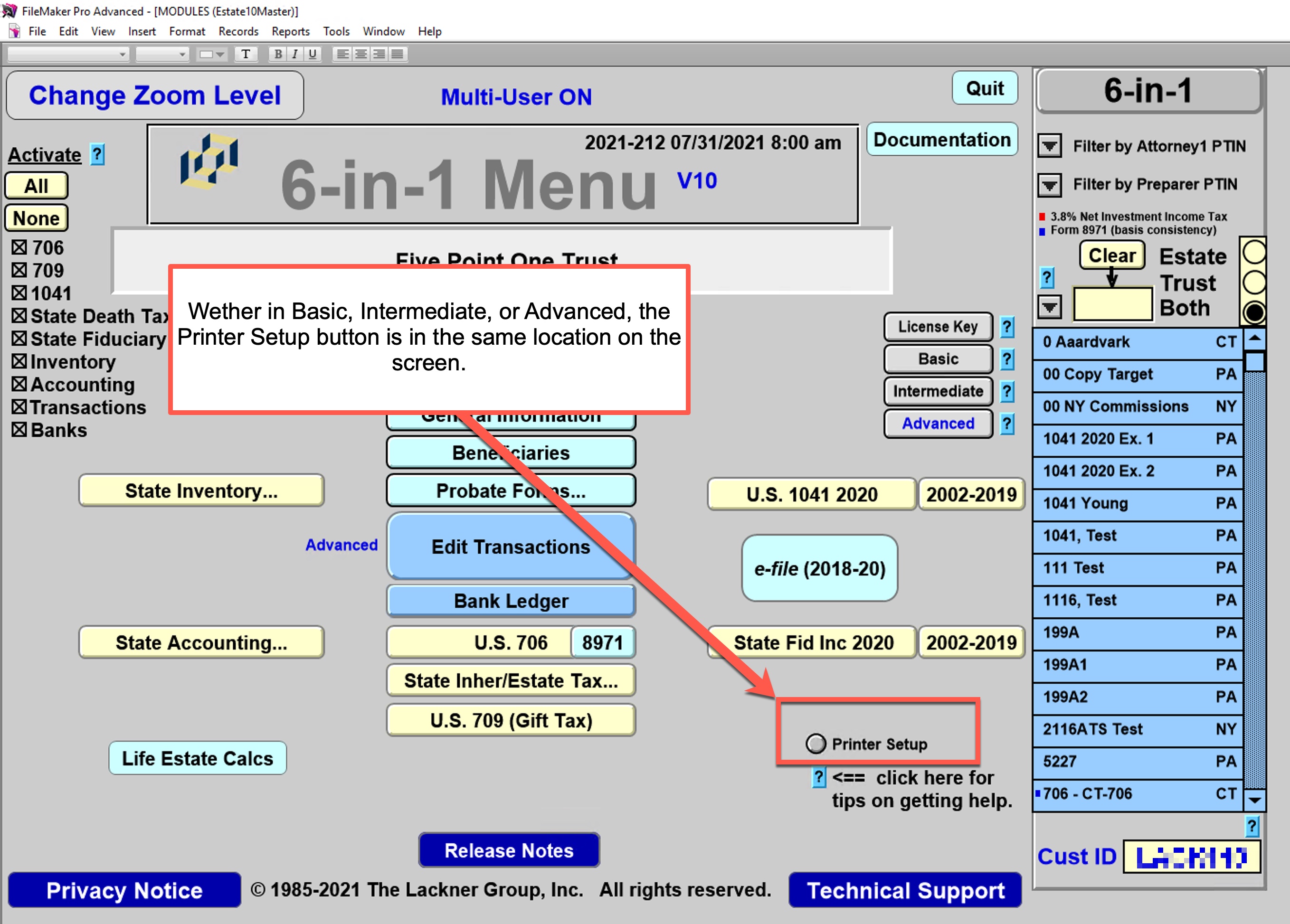
Task: Open the Filter by Attorney1 PTIN dropdown
Action: [x=1049, y=146]
